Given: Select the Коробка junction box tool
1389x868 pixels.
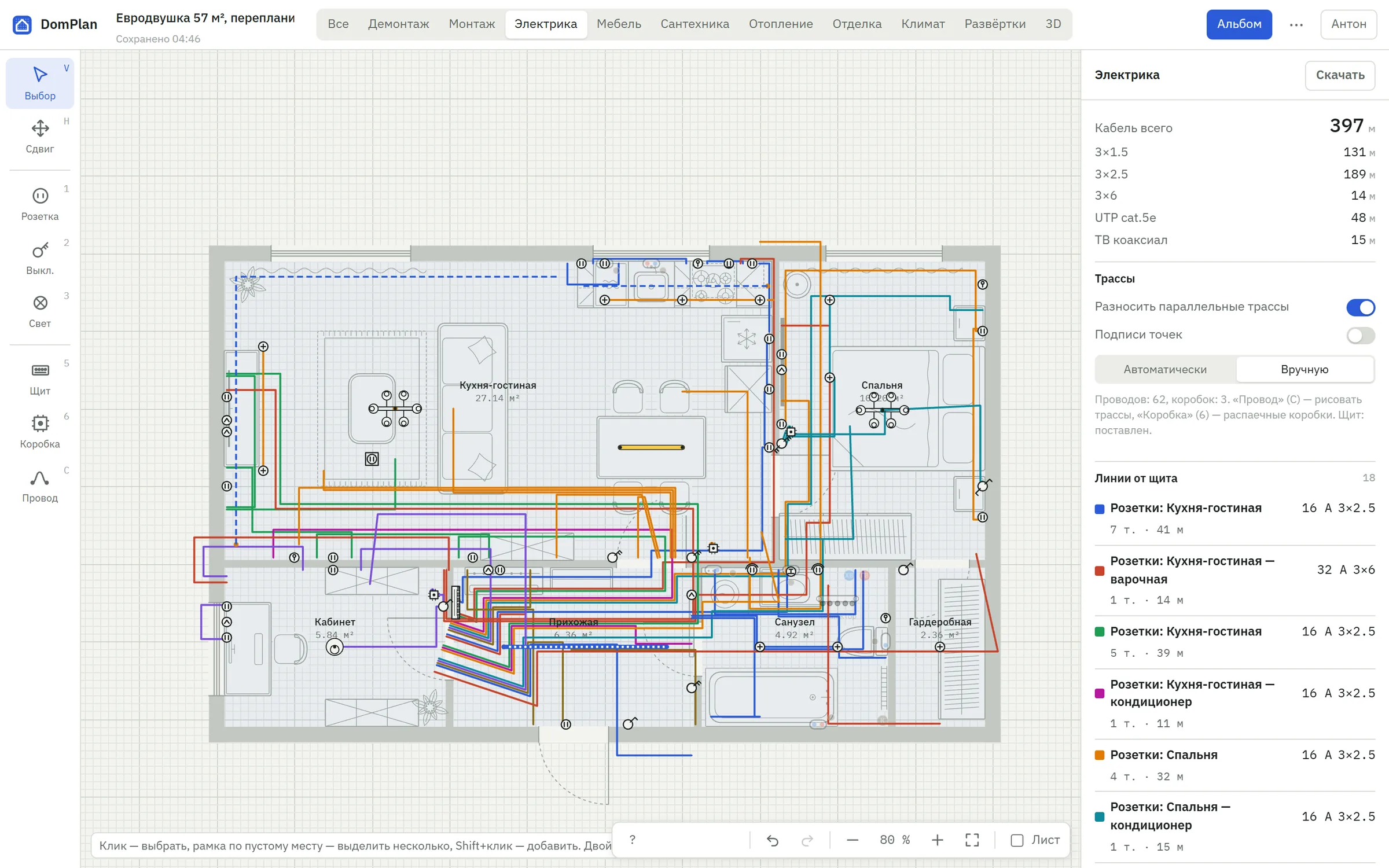Looking at the screenshot, I should [40, 432].
